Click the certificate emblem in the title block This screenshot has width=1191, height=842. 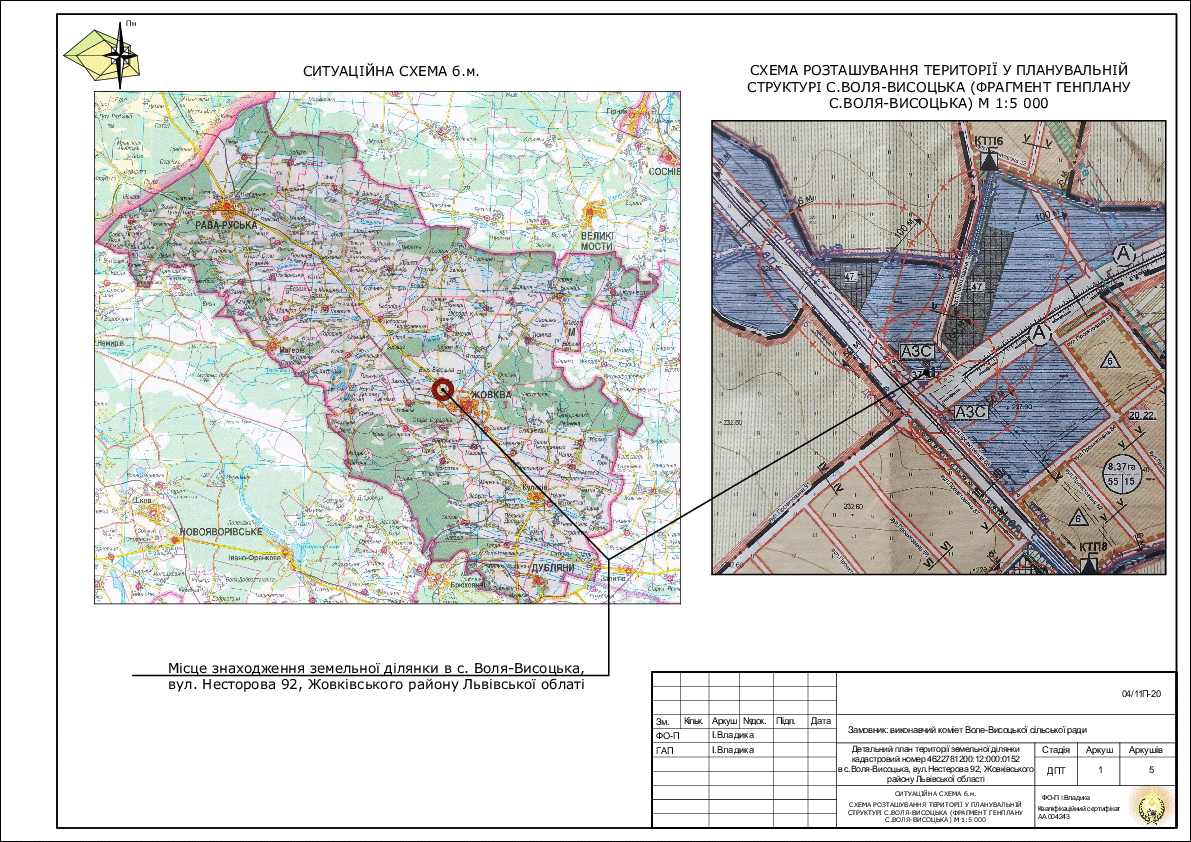(1152, 806)
